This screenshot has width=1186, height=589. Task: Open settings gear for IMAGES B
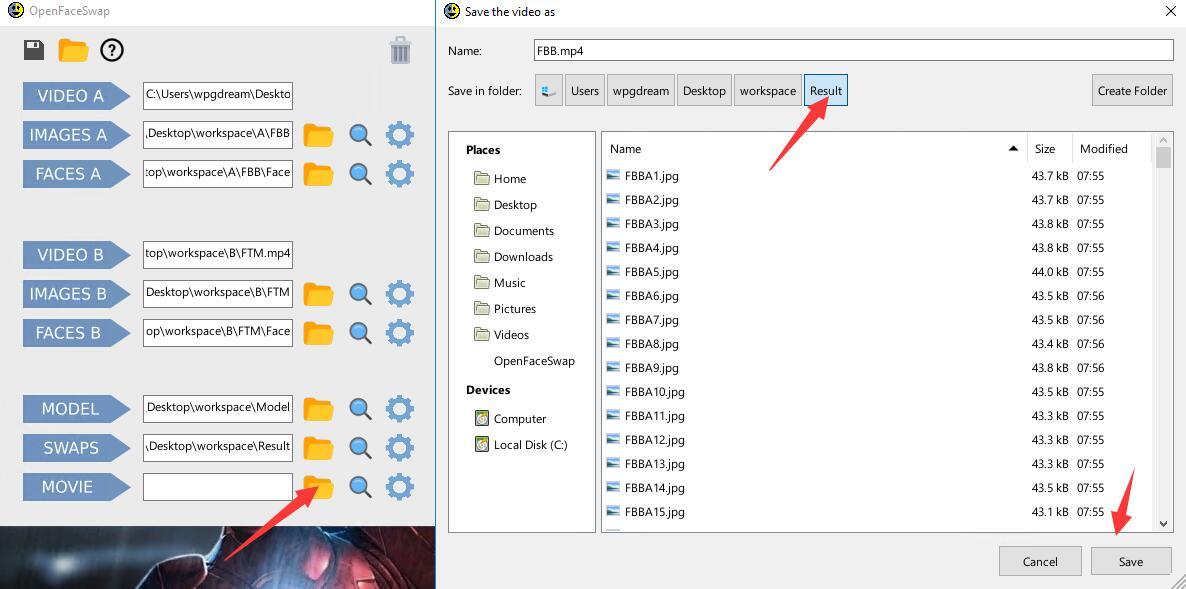click(399, 293)
